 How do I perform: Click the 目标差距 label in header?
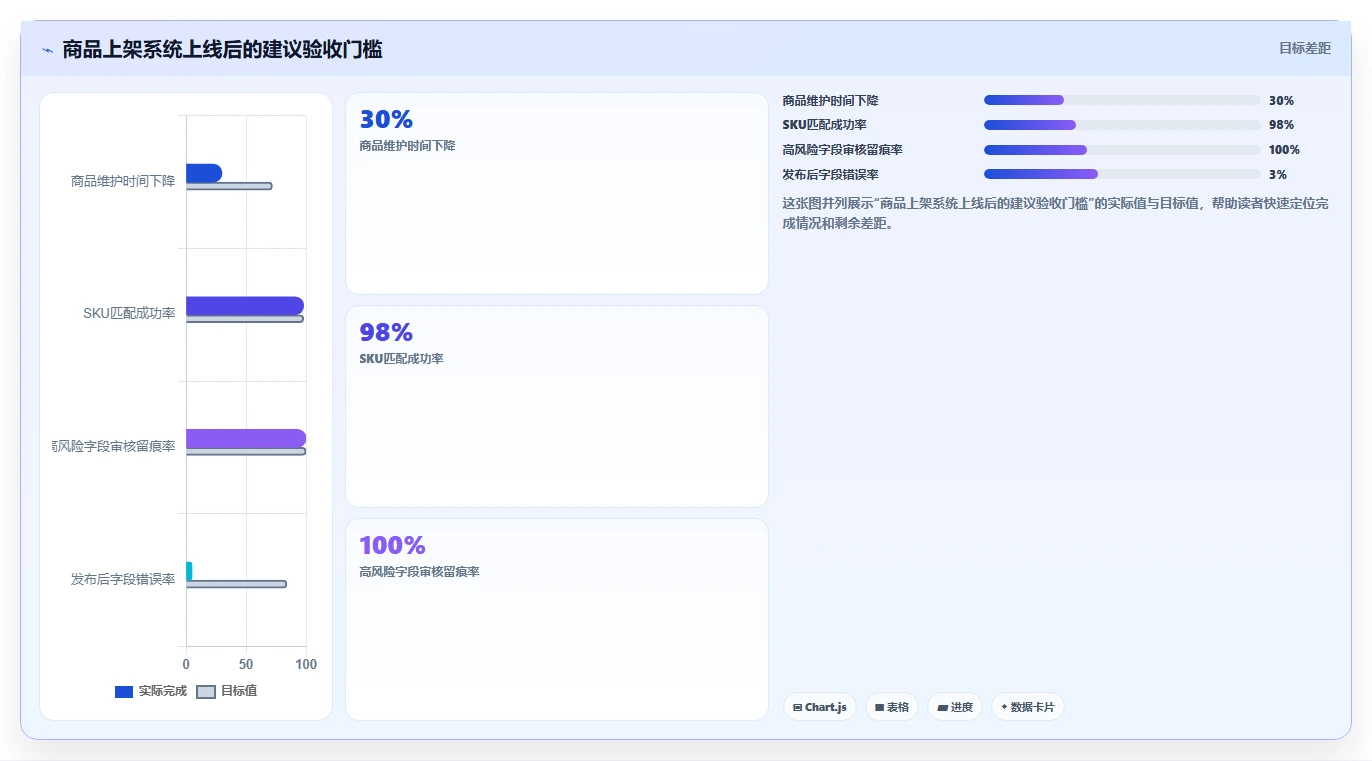pyautogui.click(x=1305, y=48)
